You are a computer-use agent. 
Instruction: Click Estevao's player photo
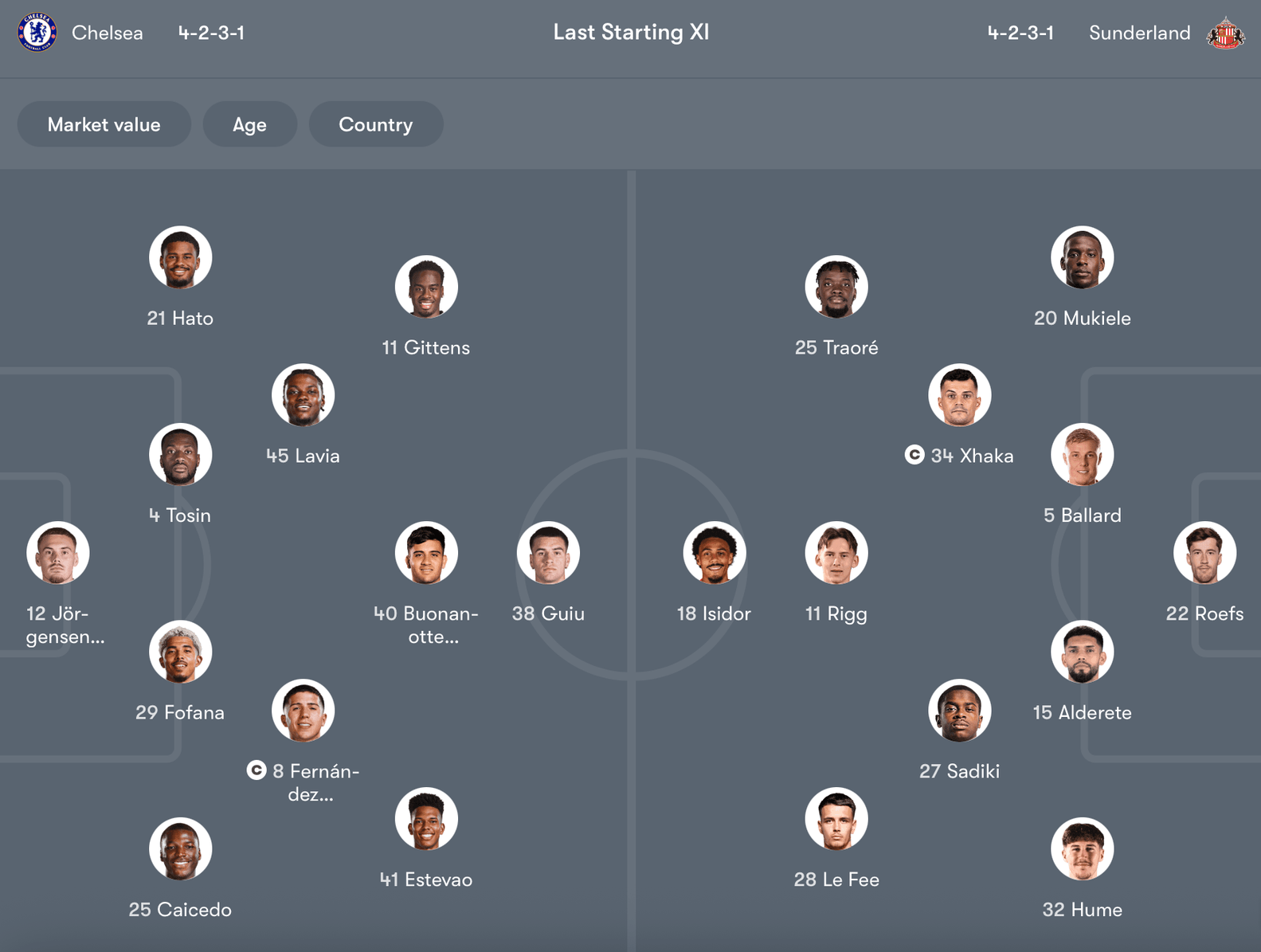(x=426, y=819)
